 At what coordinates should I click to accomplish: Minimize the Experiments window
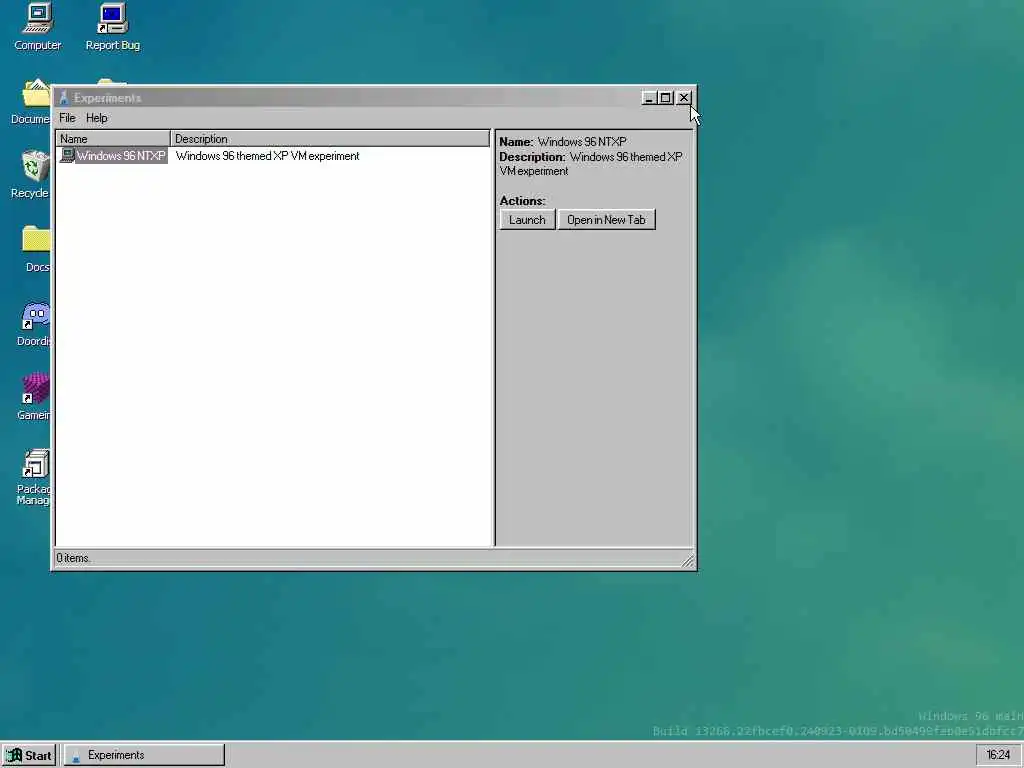pyautogui.click(x=648, y=98)
